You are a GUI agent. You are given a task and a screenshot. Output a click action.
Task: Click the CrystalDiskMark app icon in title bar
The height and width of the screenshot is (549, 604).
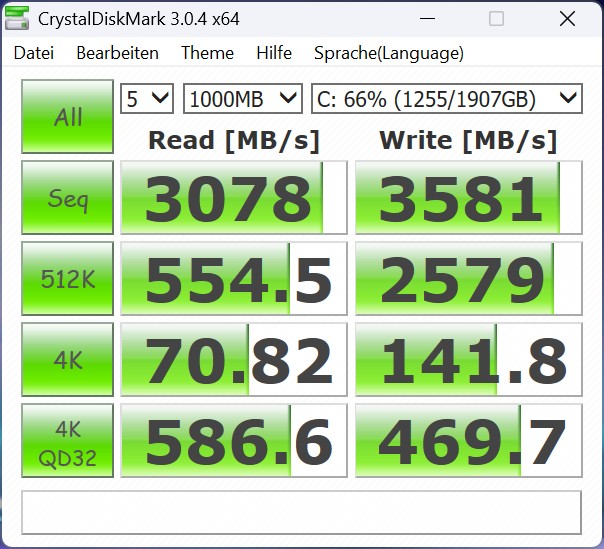(17, 18)
